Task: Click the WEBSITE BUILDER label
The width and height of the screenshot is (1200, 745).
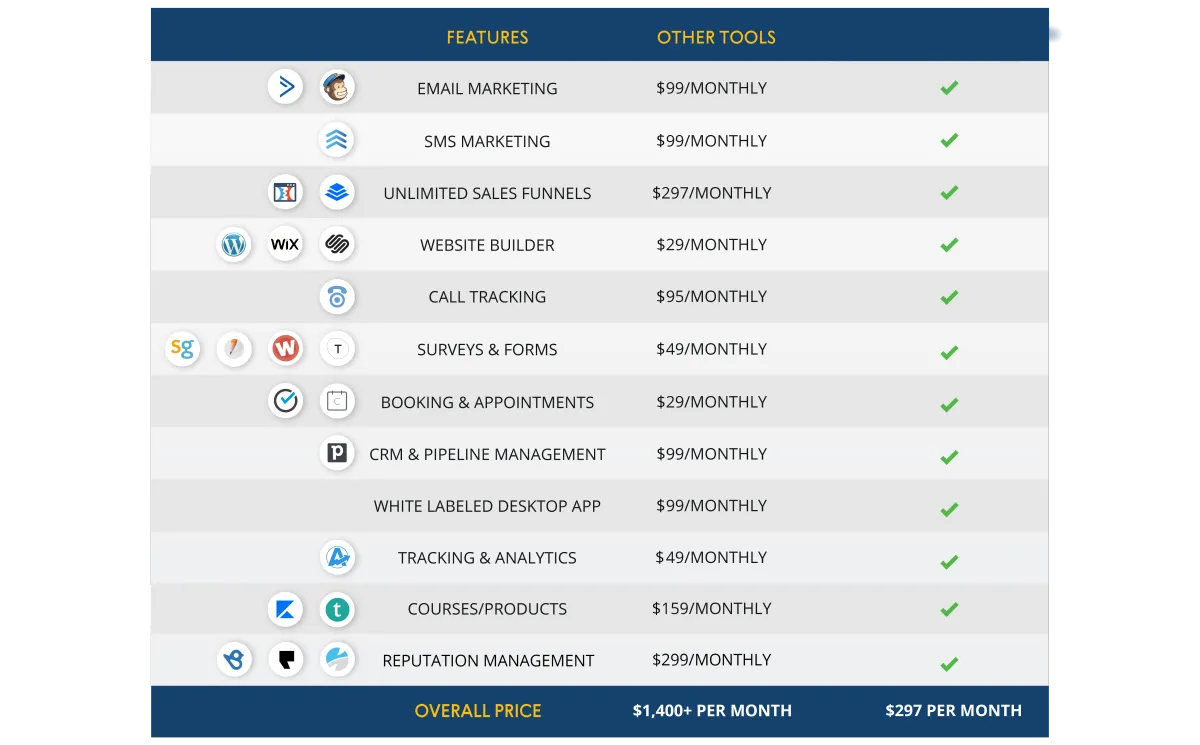Action: tap(487, 245)
